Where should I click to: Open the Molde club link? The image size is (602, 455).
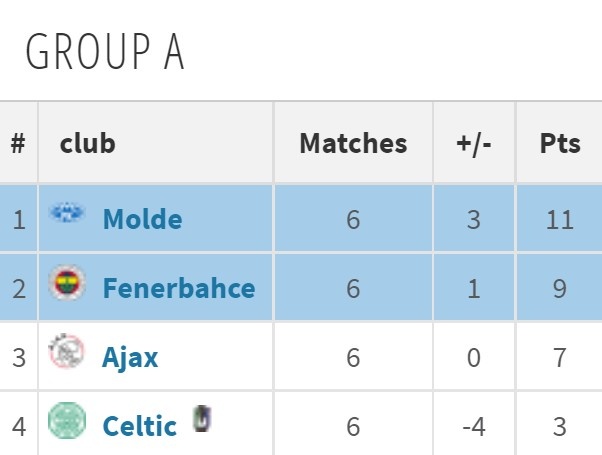click(x=142, y=219)
